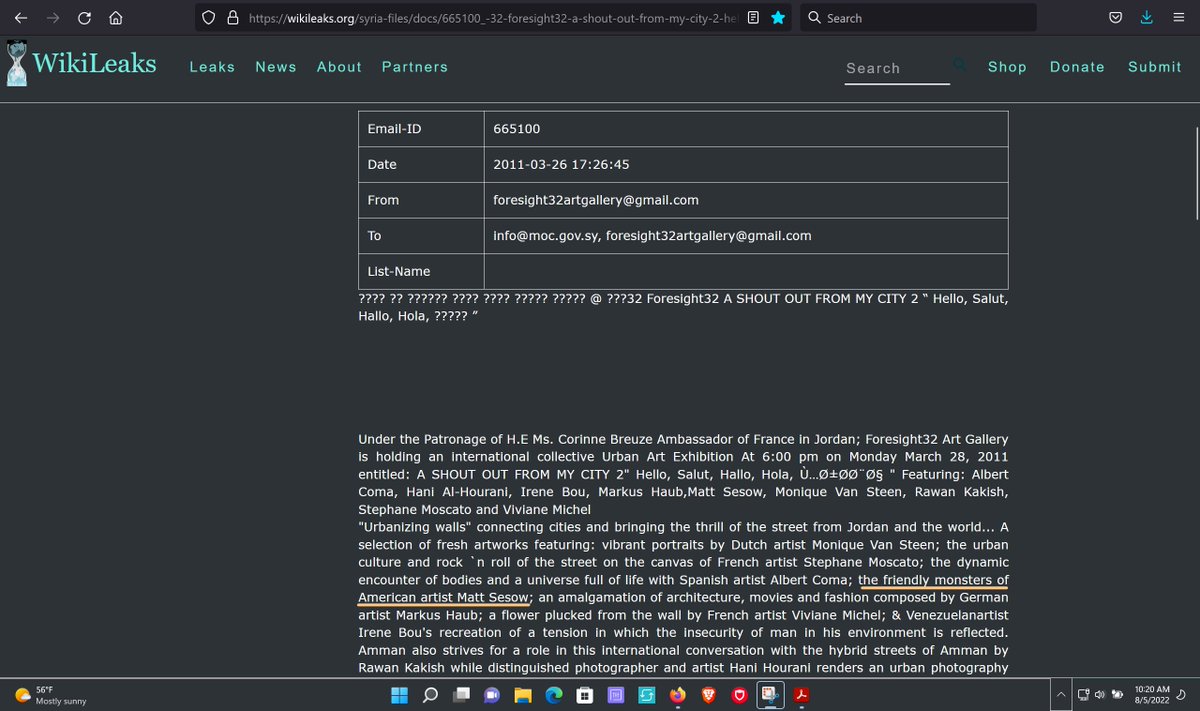
Task: Open the Partners menu item
Action: tap(415, 67)
